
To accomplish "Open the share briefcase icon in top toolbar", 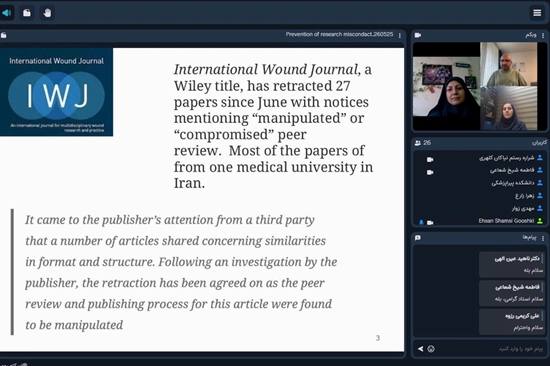I will point(27,13).
